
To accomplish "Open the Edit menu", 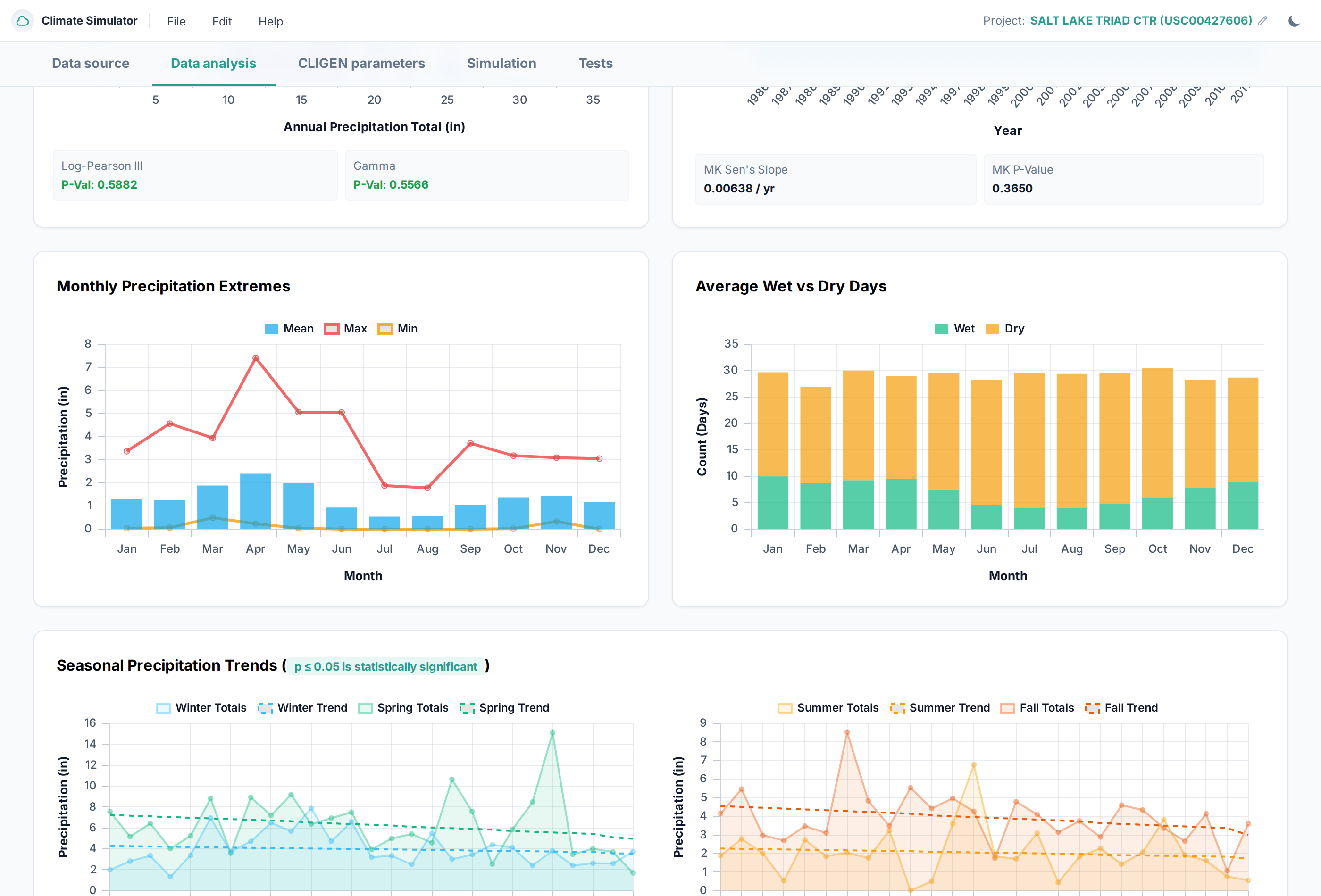I will tap(222, 22).
